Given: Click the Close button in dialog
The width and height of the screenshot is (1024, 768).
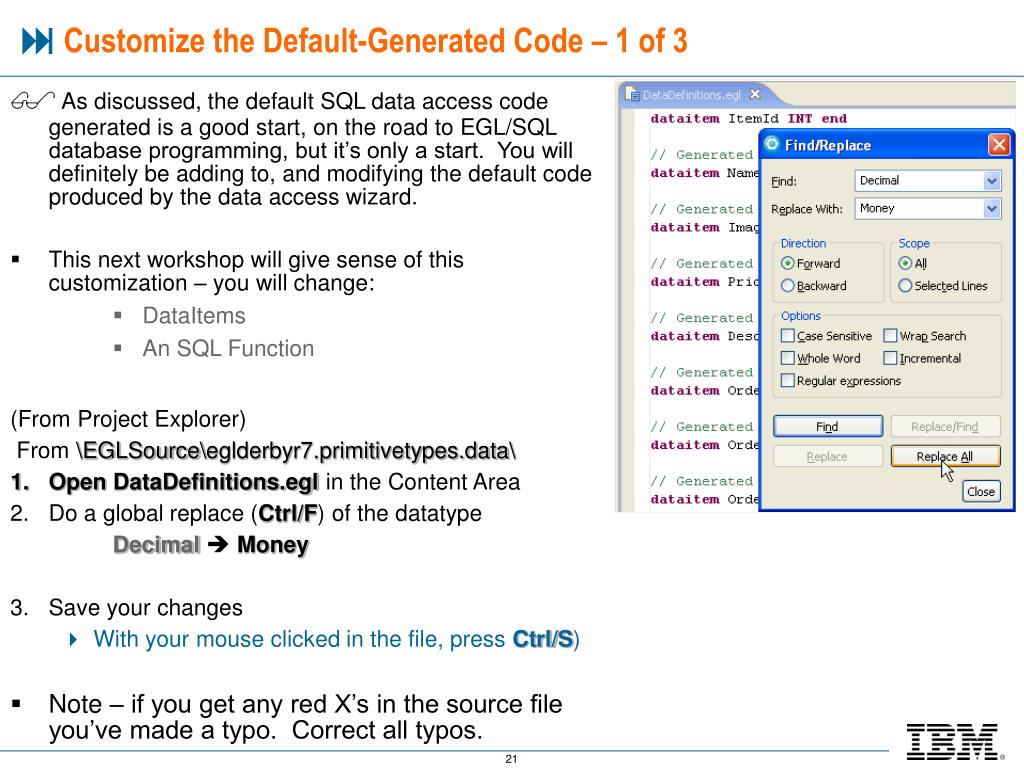Looking at the screenshot, I should pyautogui.click(x=980, y=491).
